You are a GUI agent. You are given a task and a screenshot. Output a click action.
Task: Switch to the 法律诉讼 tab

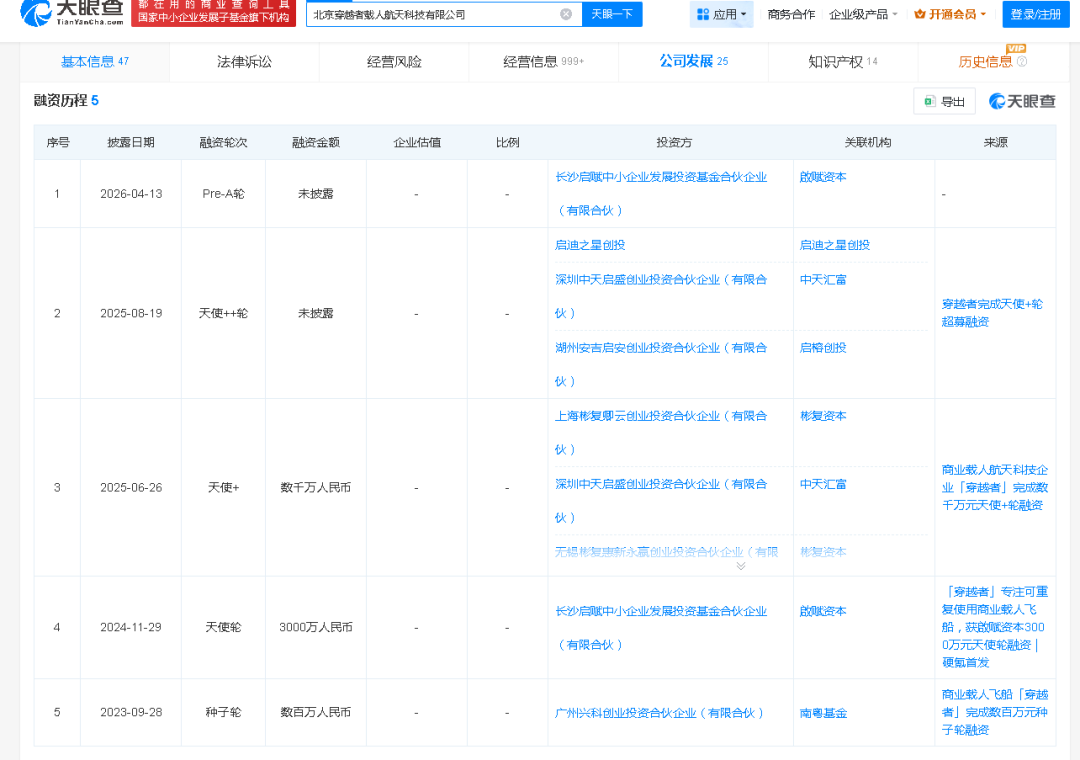coord(244,61)
